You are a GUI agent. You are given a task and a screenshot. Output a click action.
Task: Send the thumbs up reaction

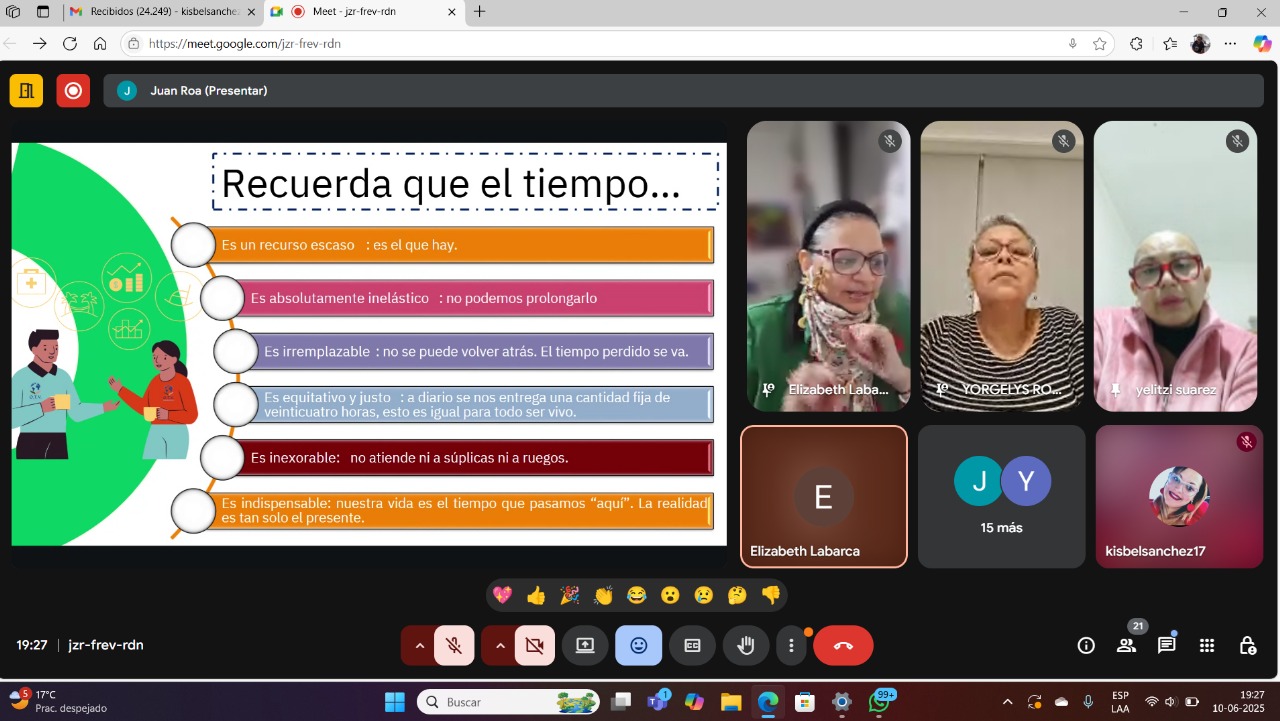pyautogui.click(x=536, y=596)
